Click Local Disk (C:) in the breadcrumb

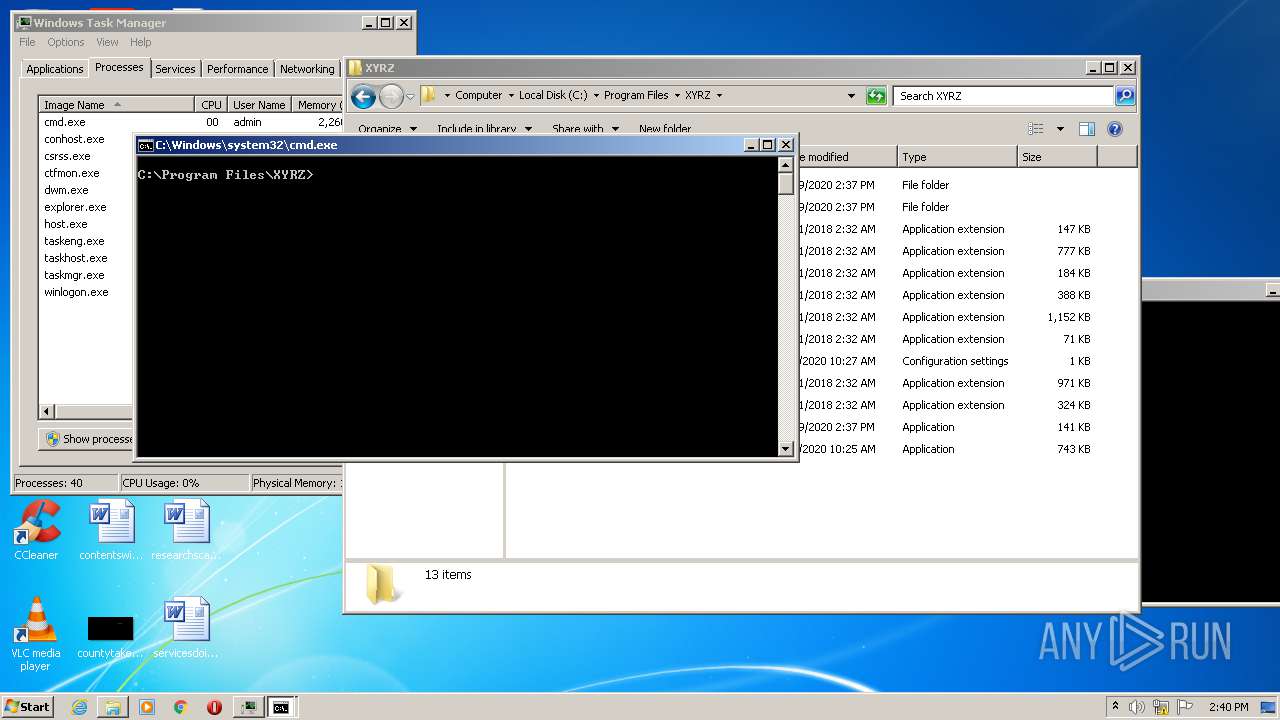click(553, 96)
